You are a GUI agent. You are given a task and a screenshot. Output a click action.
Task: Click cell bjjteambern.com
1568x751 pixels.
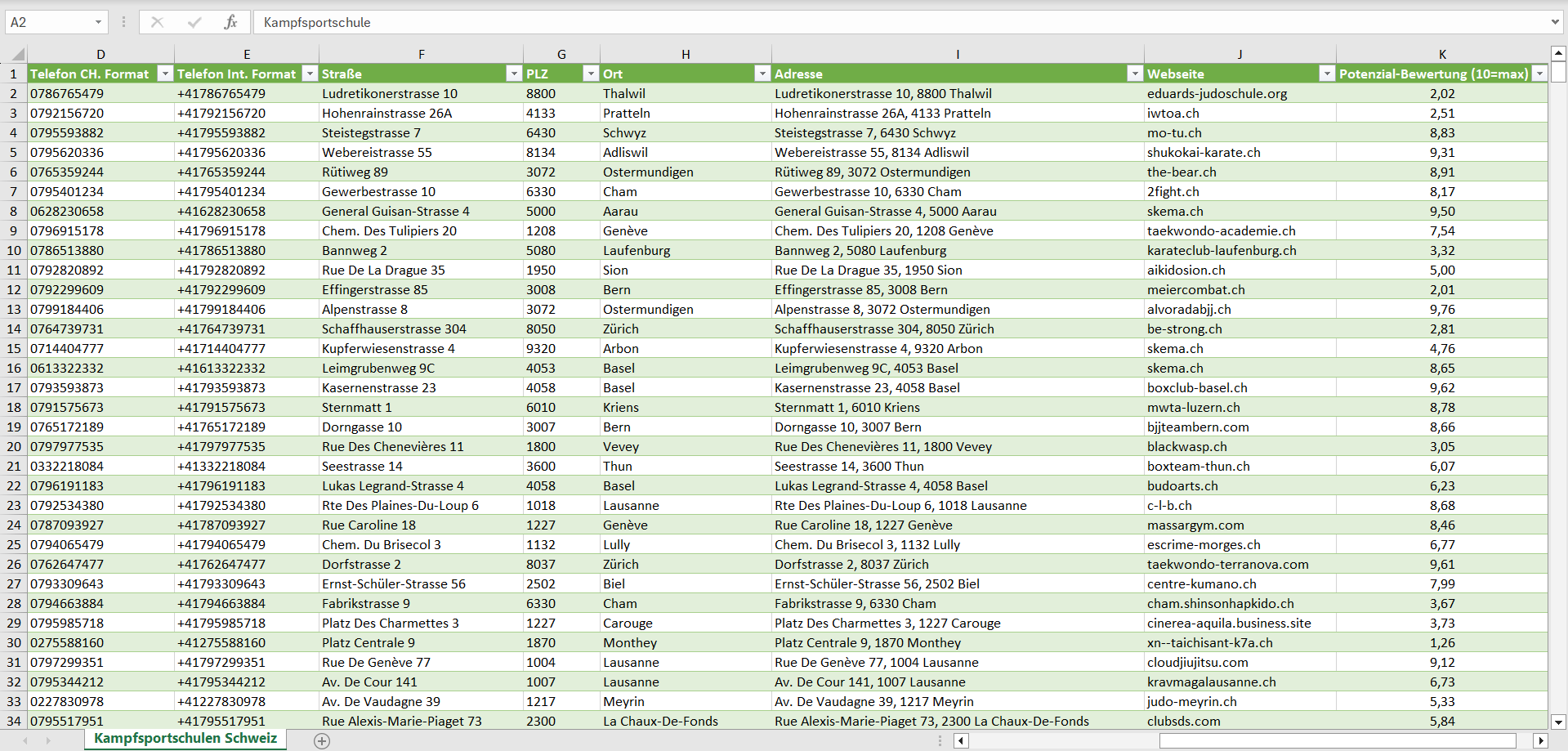pyautogui.click(x=1240, y=427)
